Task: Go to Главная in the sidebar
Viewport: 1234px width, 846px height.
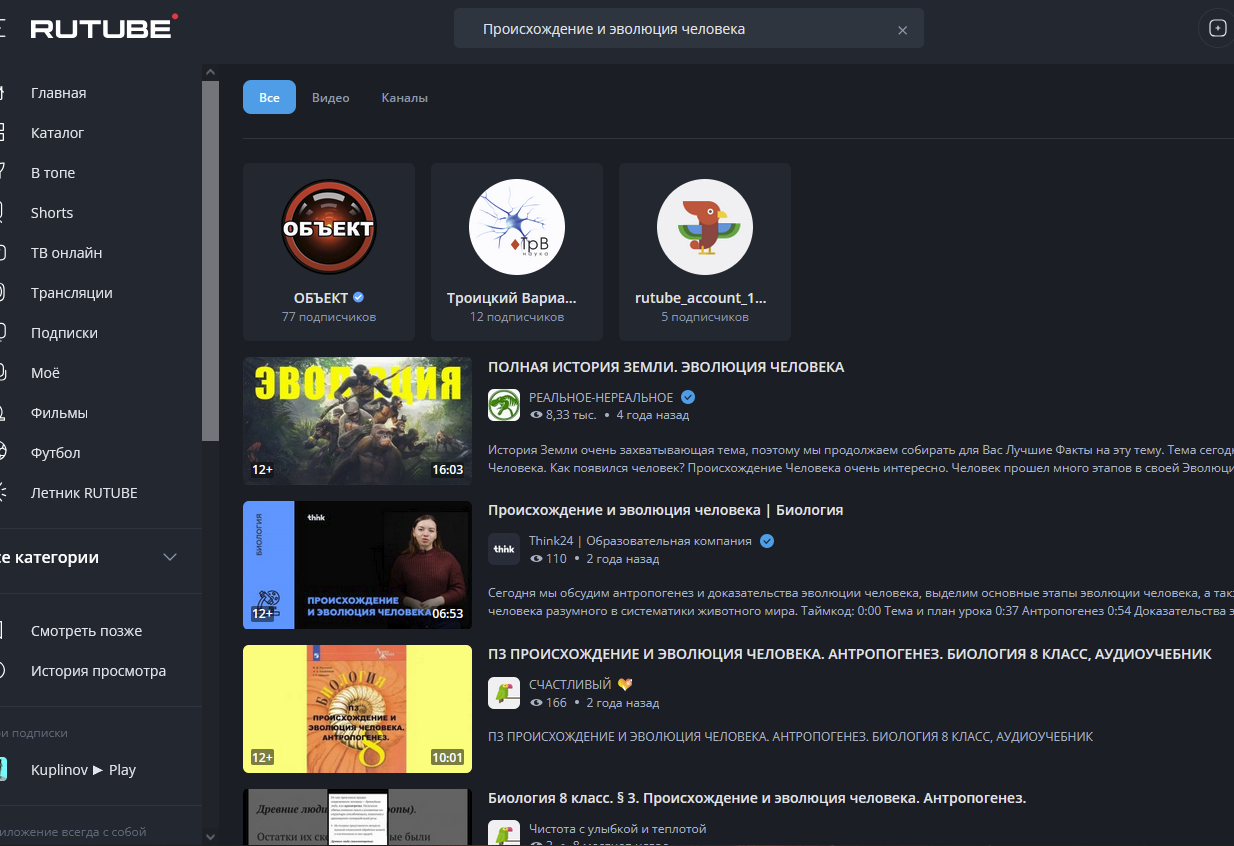Action: [59, 93]
